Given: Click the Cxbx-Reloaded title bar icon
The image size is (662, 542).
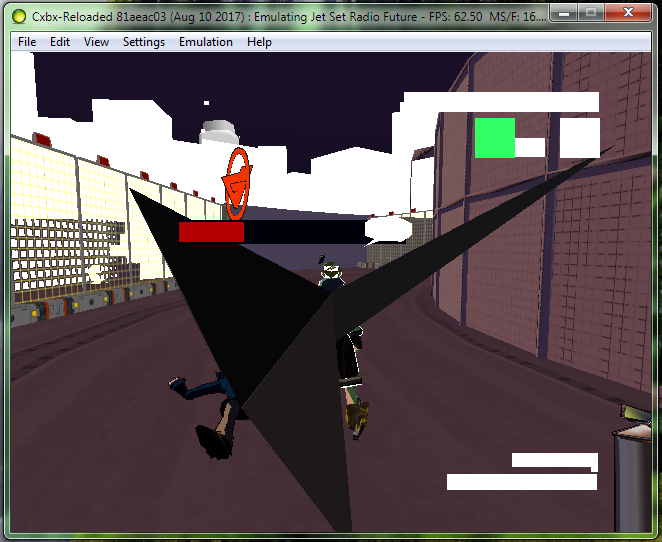Looking at the screenshot, I should [19, 16].
